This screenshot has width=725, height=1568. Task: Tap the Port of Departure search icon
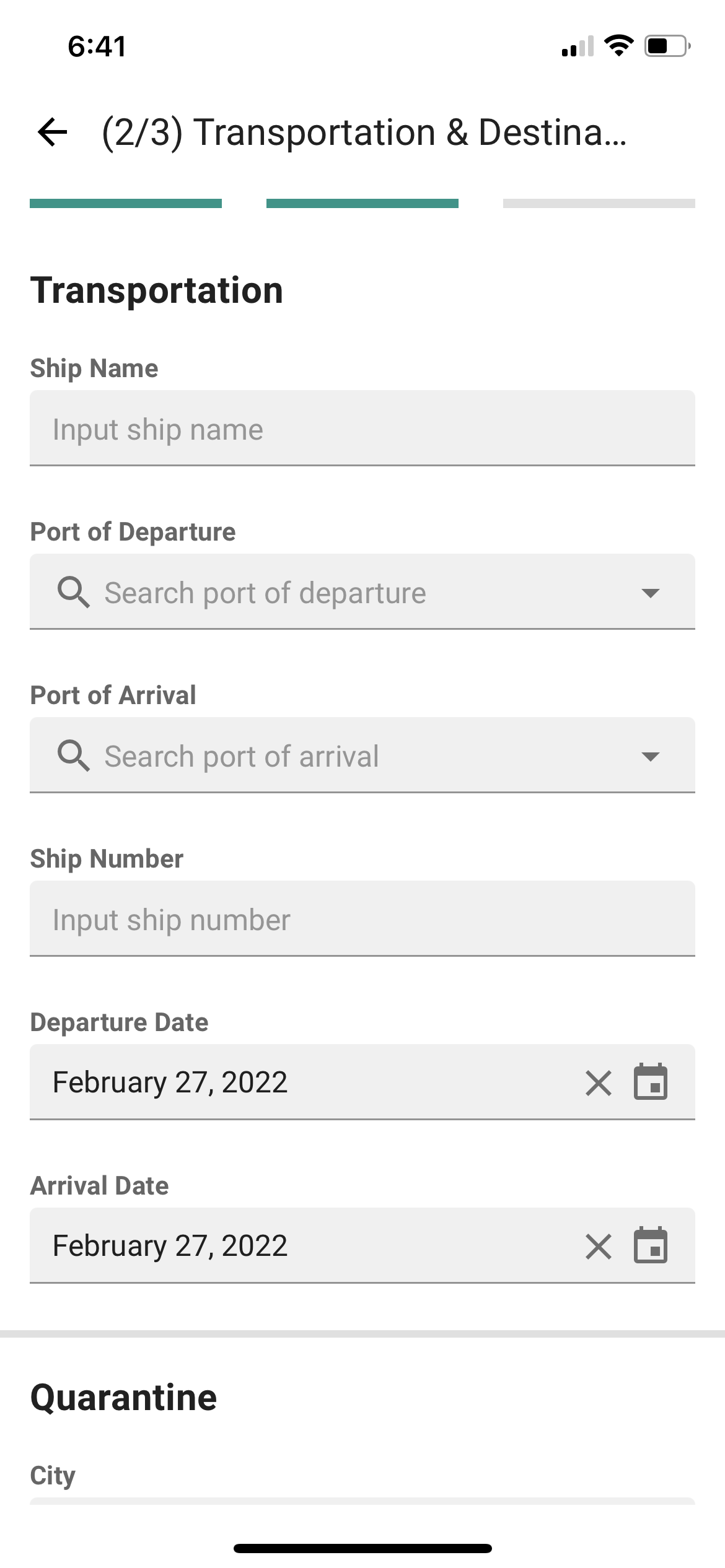[x=73, y=592]
